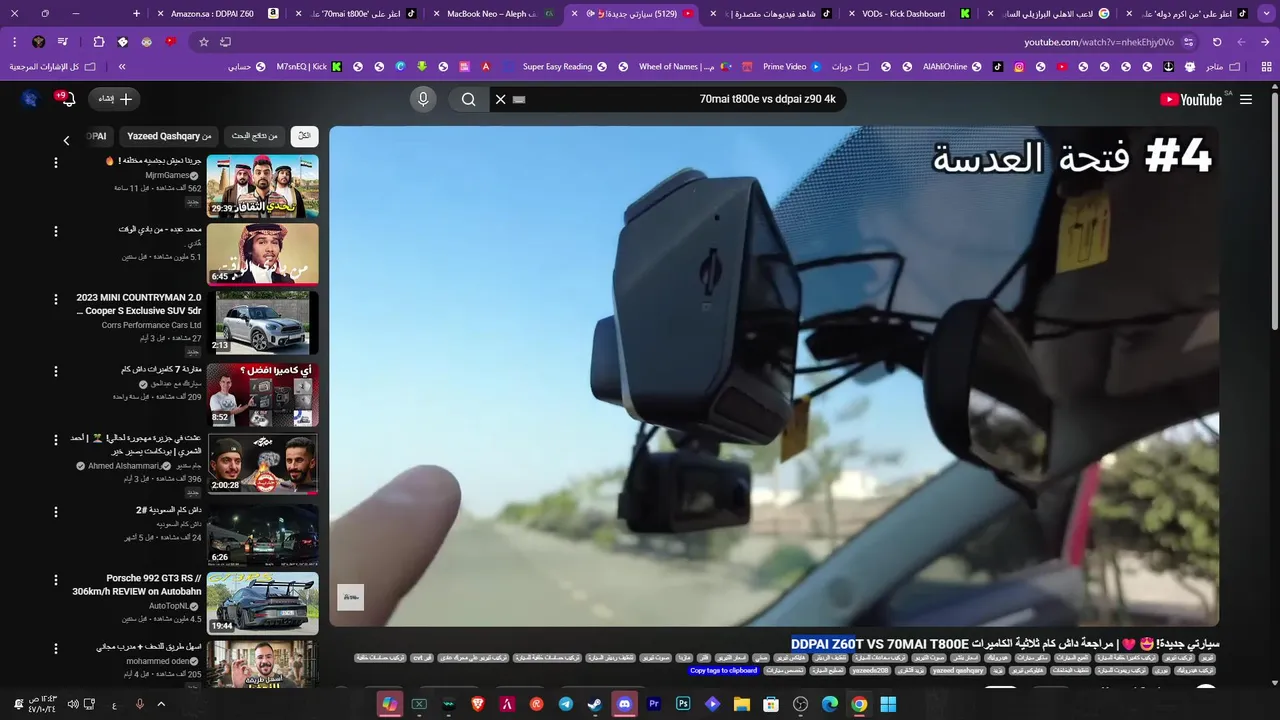The width and height of the screenshot is (1280, 720).
Task: Open more options for MINI COUNTRYMAN video
Action: (56, 299)
